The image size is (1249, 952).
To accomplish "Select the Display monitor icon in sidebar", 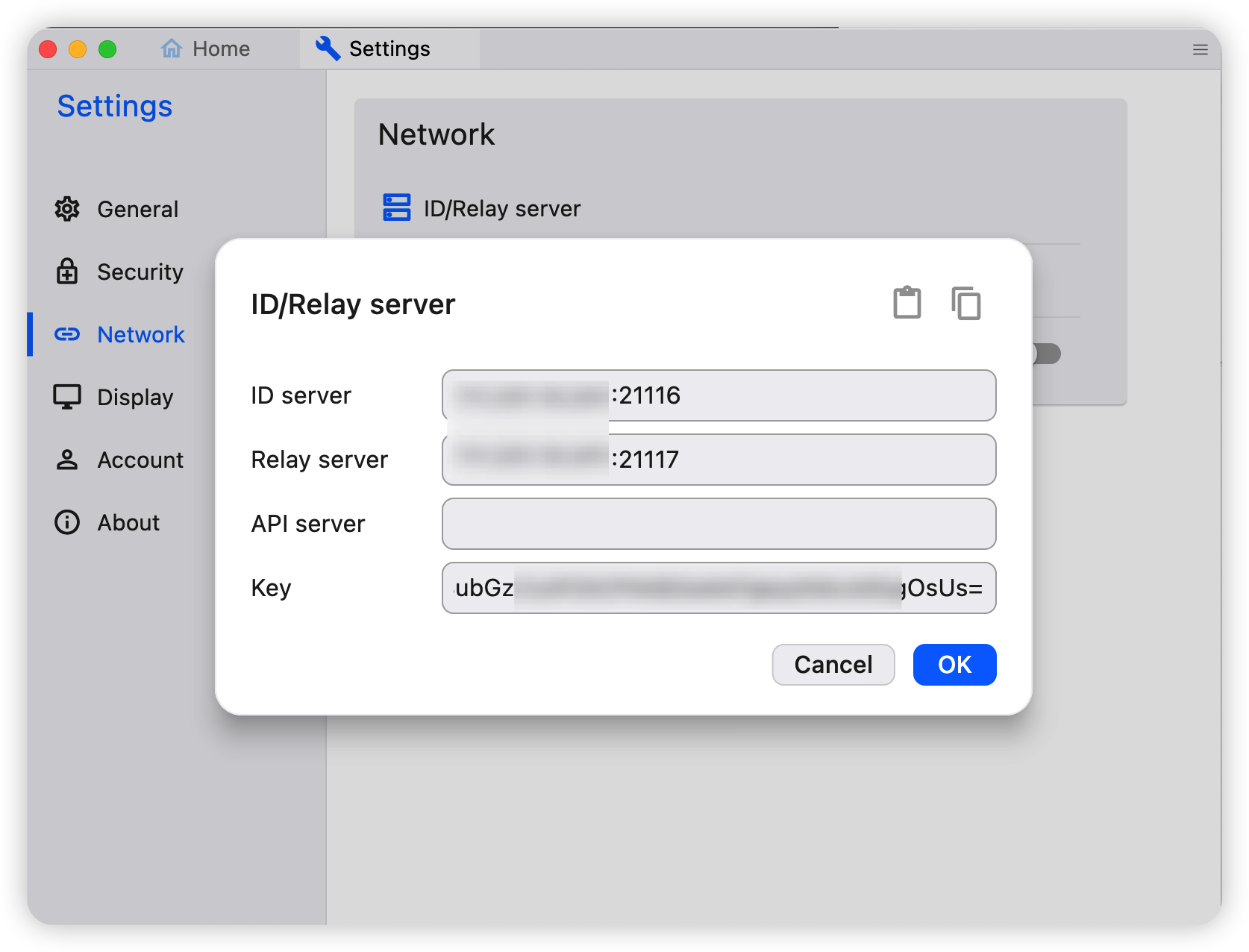I will 67,397.
